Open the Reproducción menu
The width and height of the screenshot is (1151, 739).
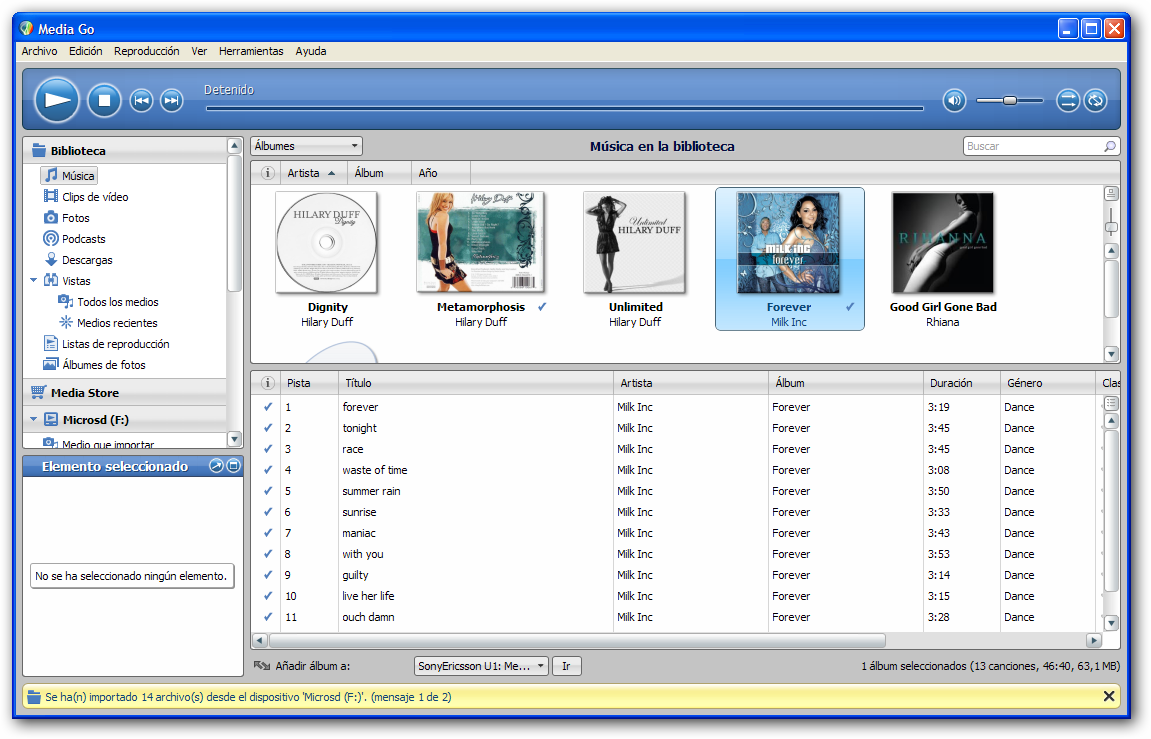tap(147, 51)
